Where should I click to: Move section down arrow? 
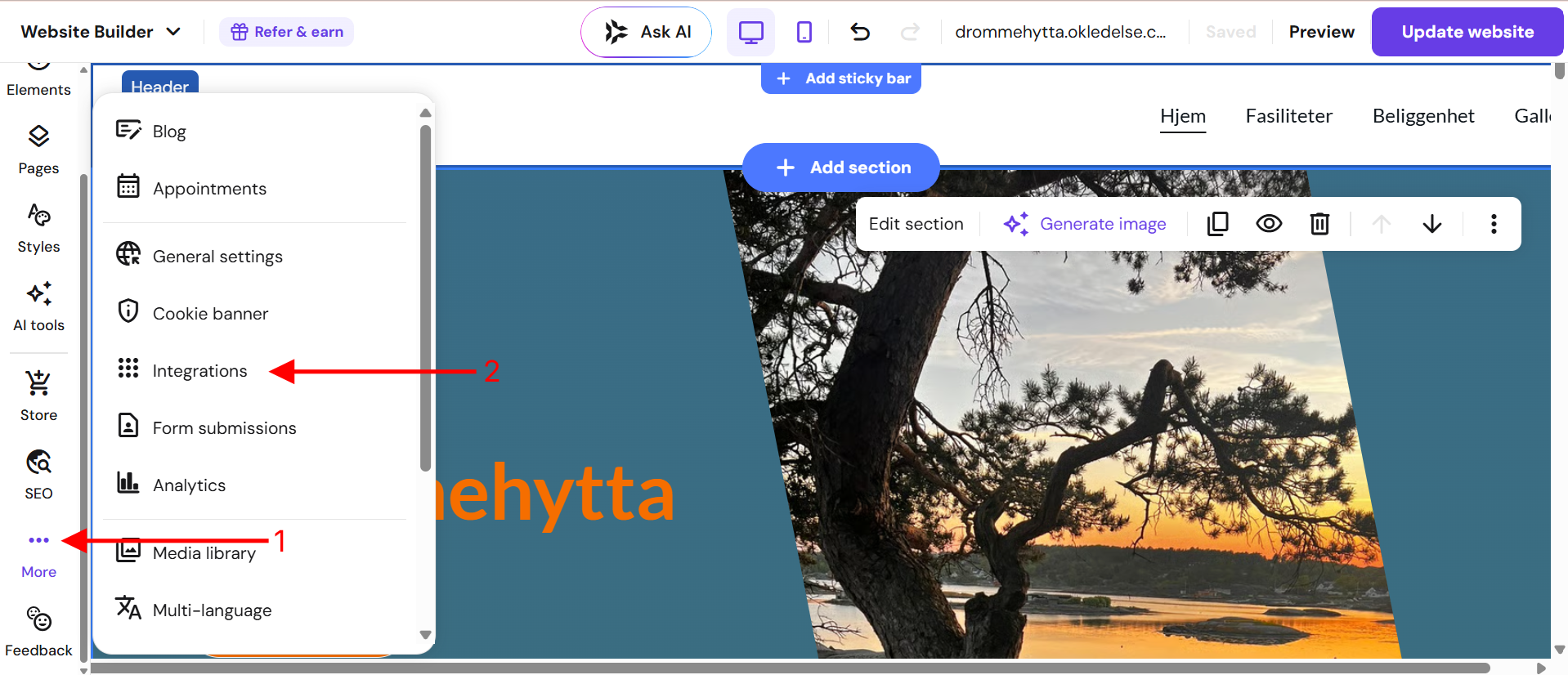pos(1431,224)
